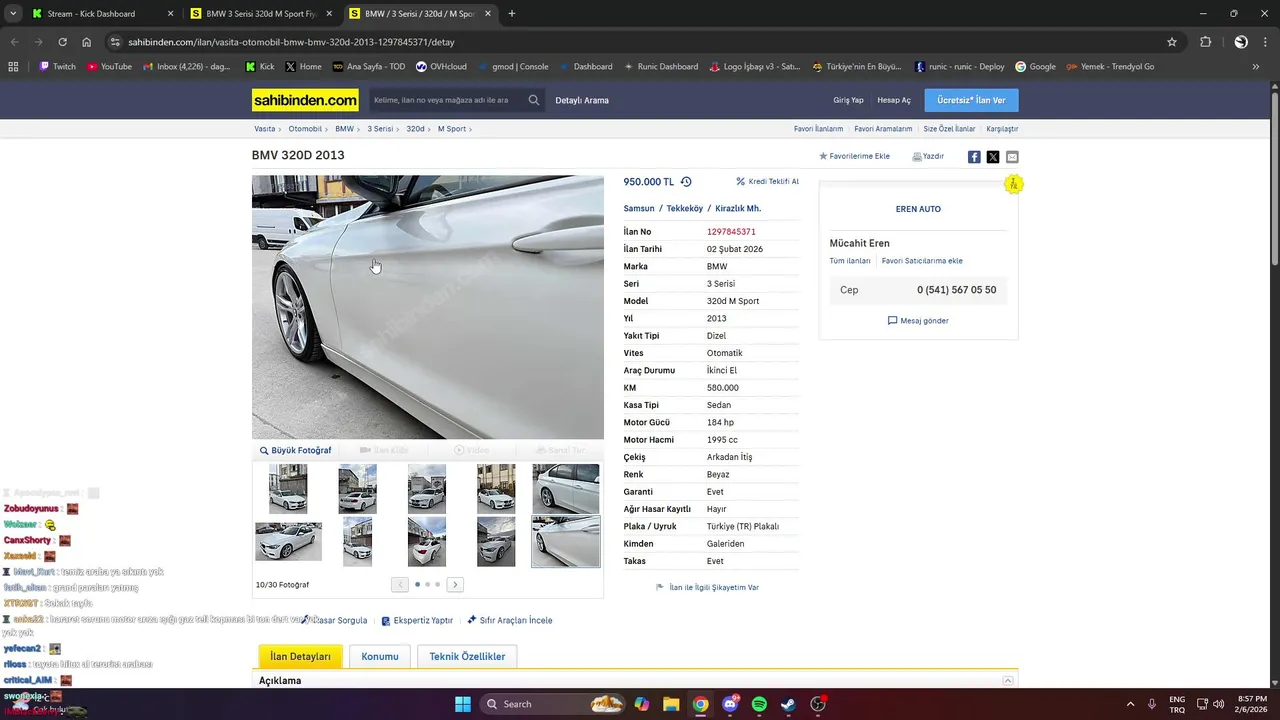Screen dimensions: 1280x720
Task: Open Tüm ilanları of the seller
Action: (850, 261)
